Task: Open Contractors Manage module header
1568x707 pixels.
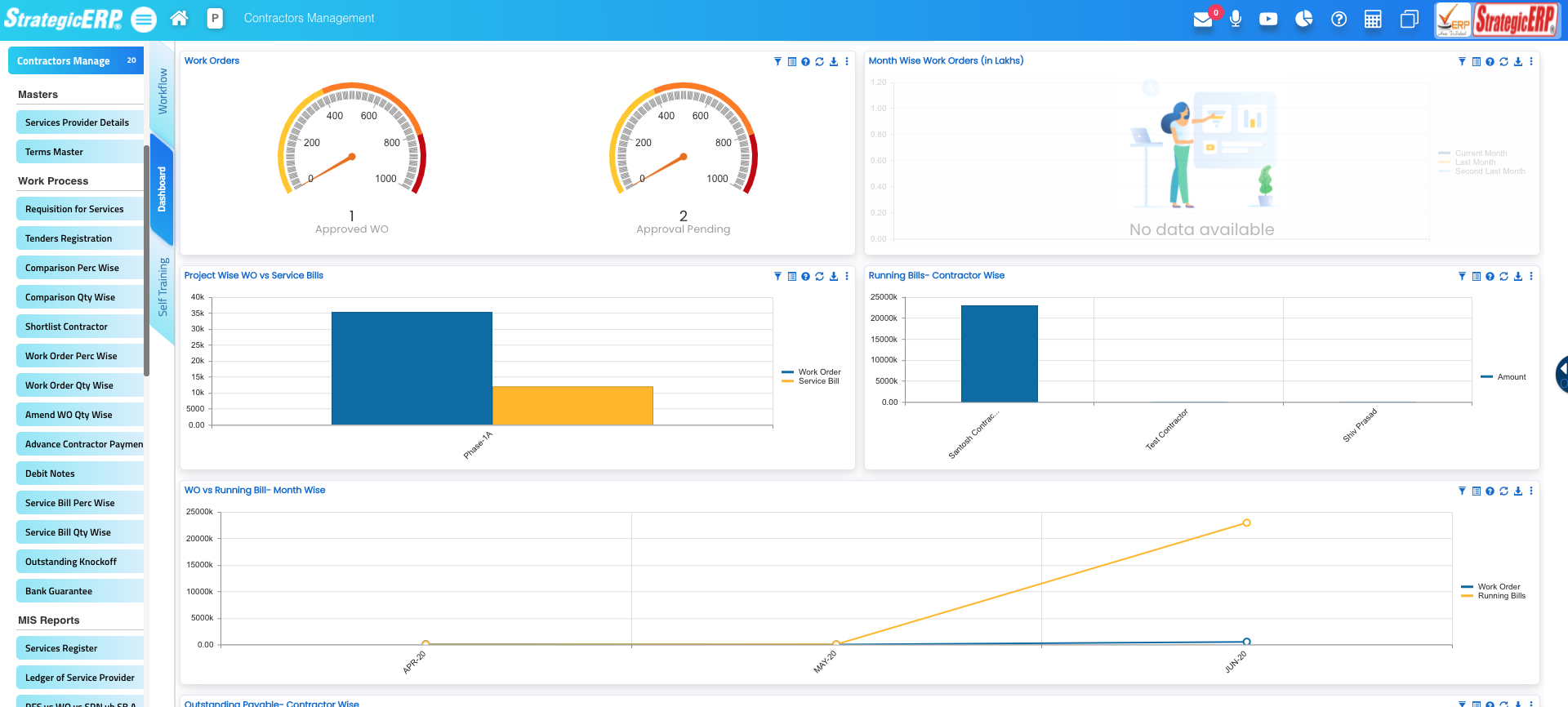Action: (x=76, y=60)
